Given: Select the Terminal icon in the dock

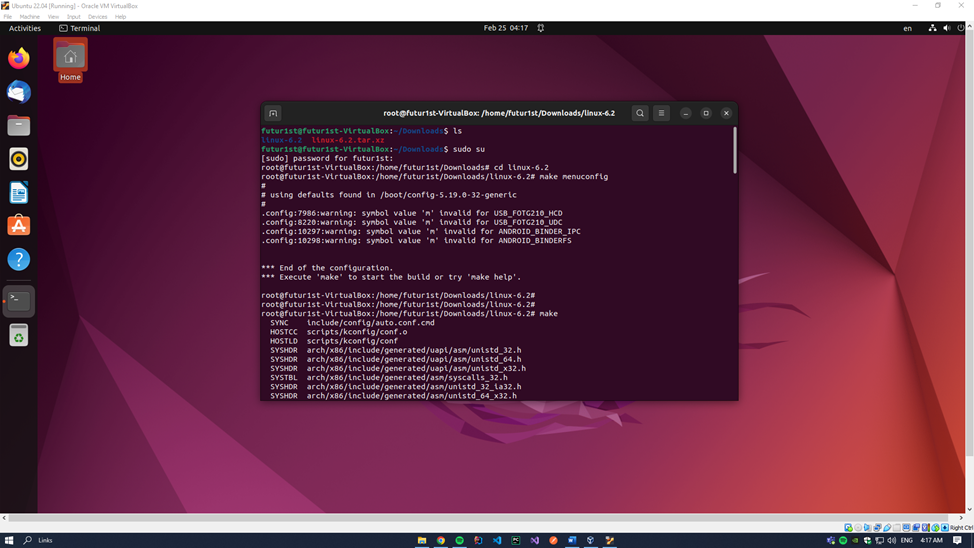Looking at the screenshot, I should coord(19,301).
